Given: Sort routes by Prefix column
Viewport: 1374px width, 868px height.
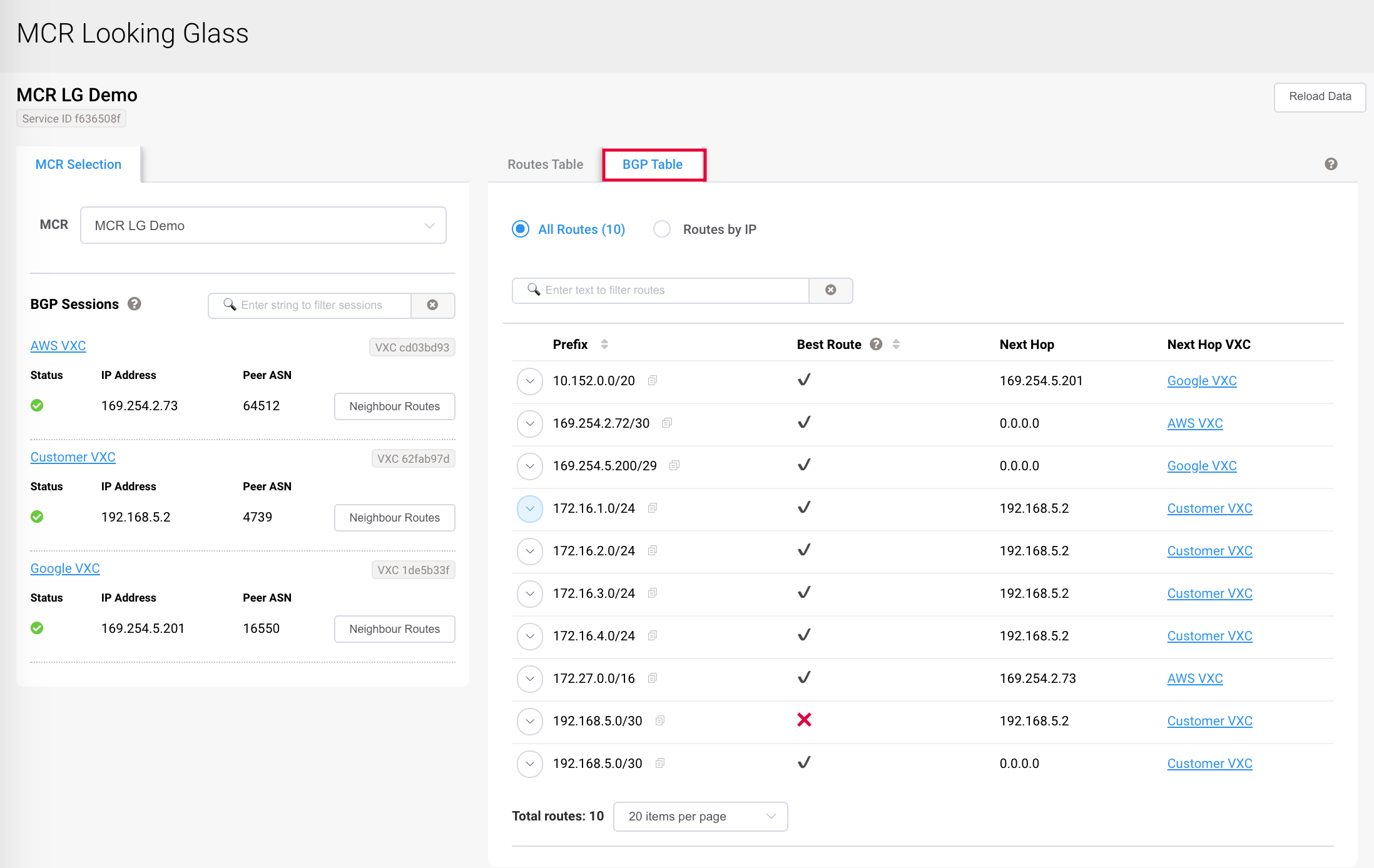Looking at the screenshot, I should [x=604, y=344].
